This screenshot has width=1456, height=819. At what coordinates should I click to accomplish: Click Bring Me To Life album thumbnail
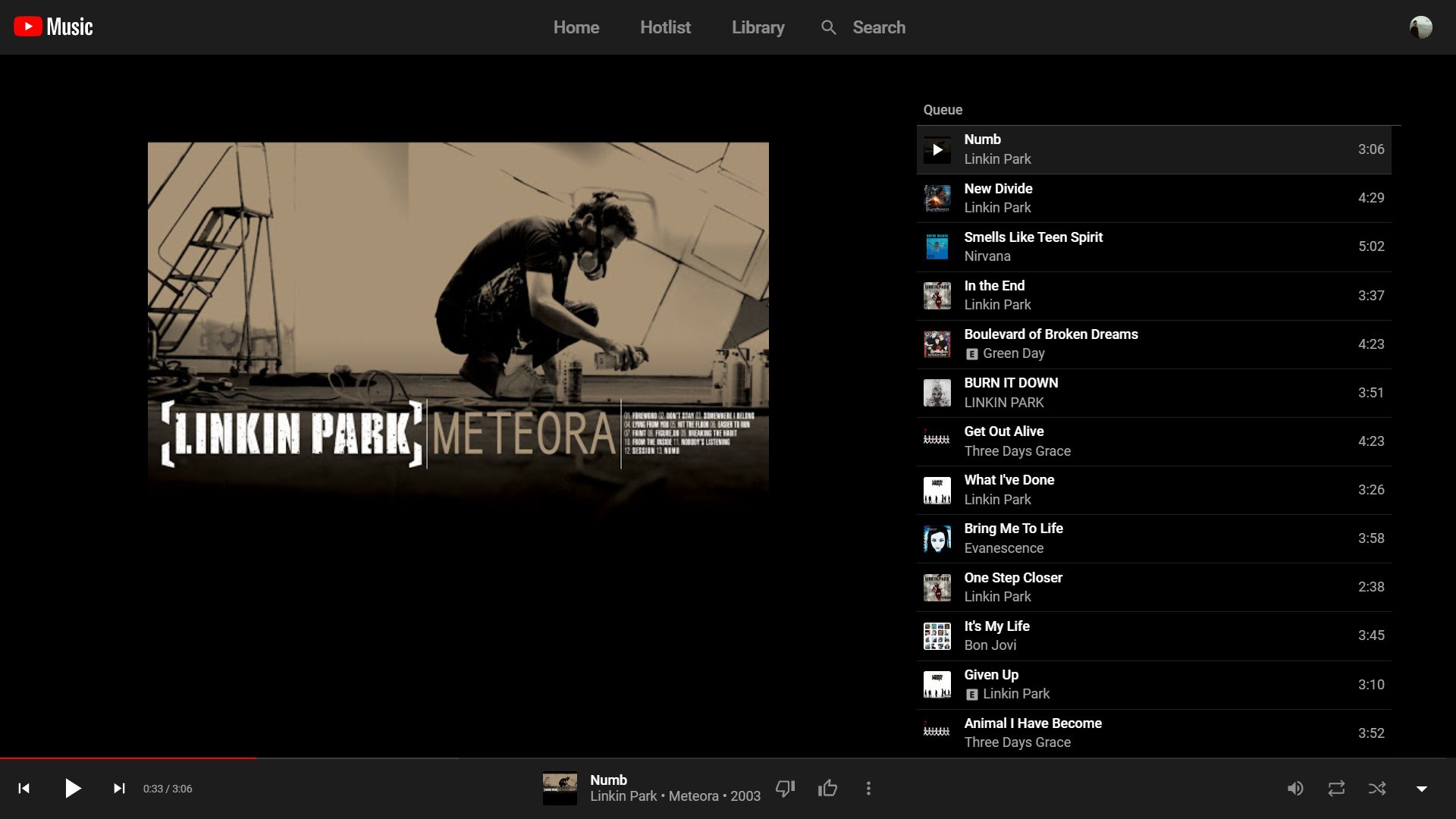(937, 539)
